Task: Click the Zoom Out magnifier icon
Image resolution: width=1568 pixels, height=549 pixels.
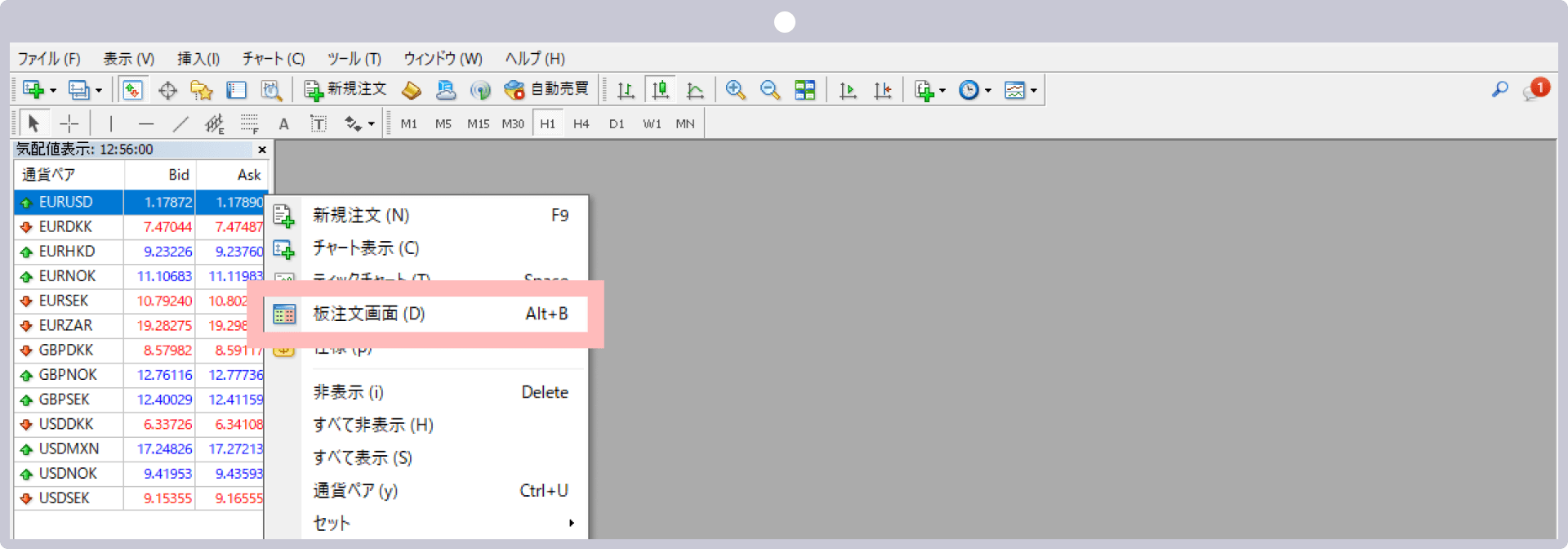Action: [x=769, y=90]
